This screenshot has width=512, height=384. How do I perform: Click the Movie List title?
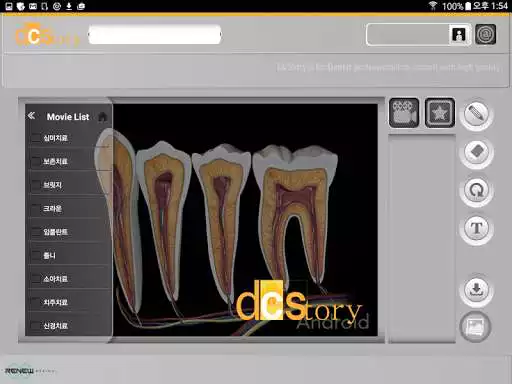pyautogui.click(x=68, y=117)
